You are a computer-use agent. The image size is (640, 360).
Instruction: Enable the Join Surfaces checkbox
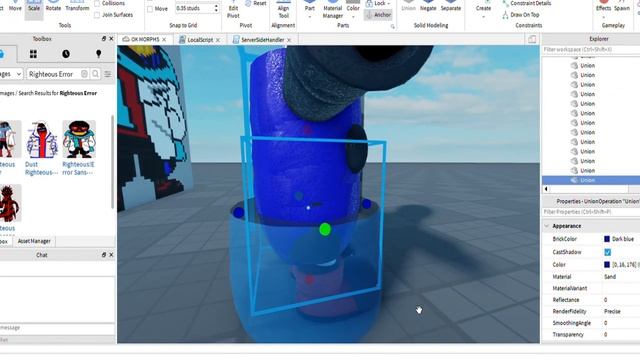pos(97,15)
